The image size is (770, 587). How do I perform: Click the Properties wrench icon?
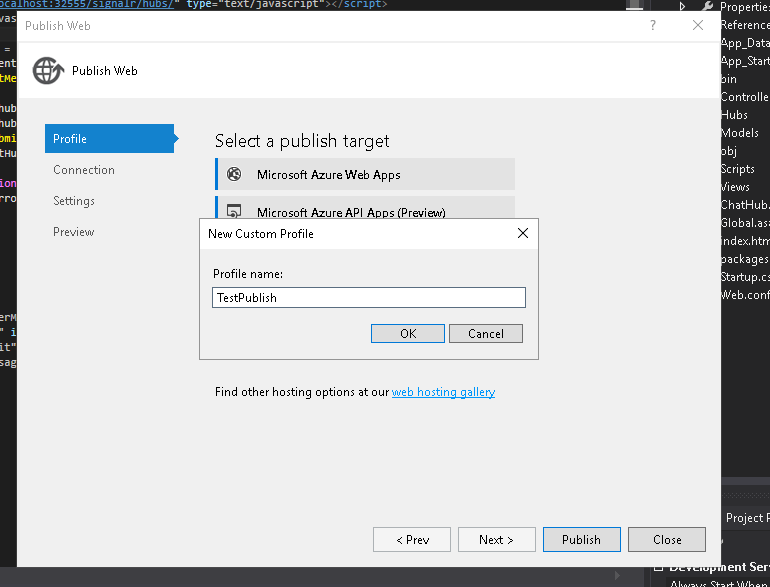pyautogui.click(x=708, y=6)
